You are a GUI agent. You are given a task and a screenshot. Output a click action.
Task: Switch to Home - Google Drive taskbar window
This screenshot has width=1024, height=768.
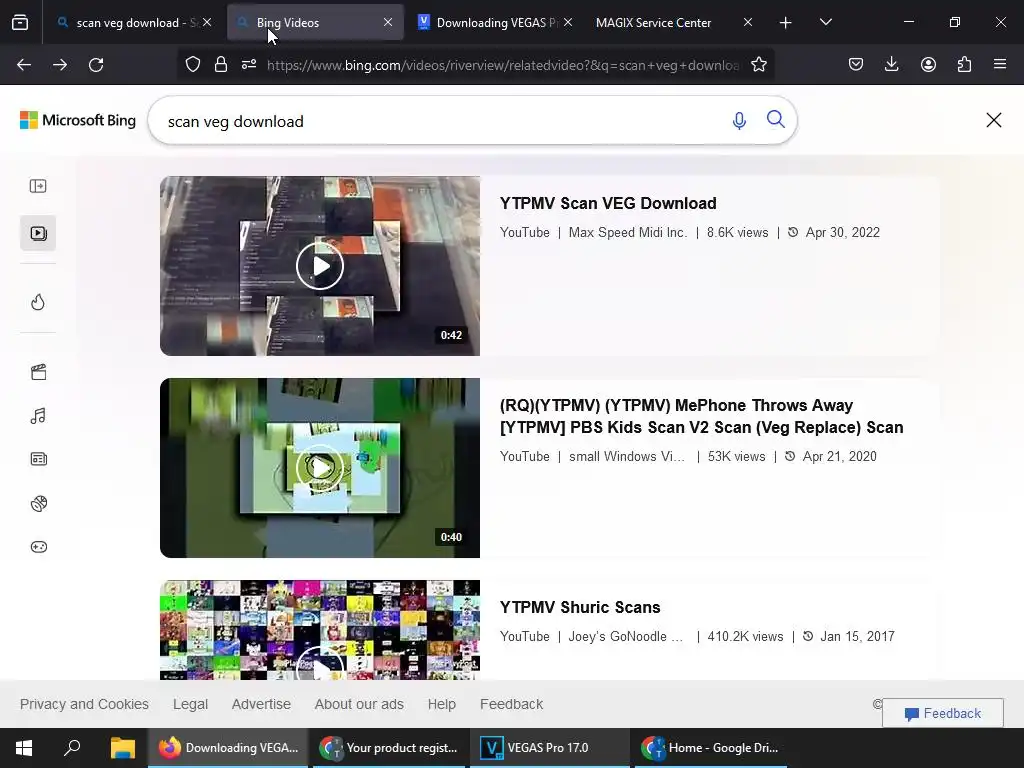click(x=711, y=748)
